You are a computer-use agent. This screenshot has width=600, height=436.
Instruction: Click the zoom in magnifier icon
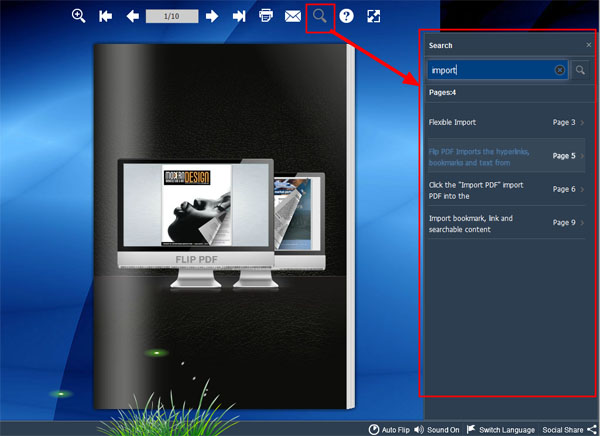tap(78, 16)
